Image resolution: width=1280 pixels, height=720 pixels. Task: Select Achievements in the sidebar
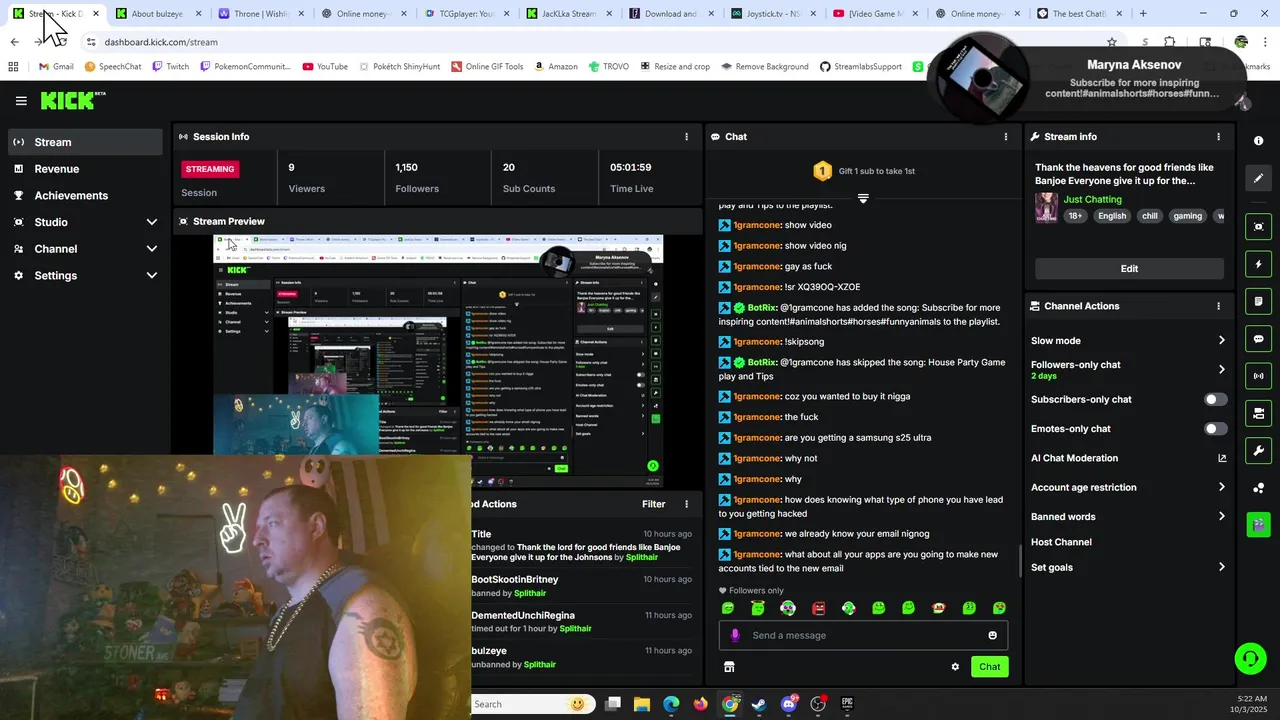pos(85,196)
